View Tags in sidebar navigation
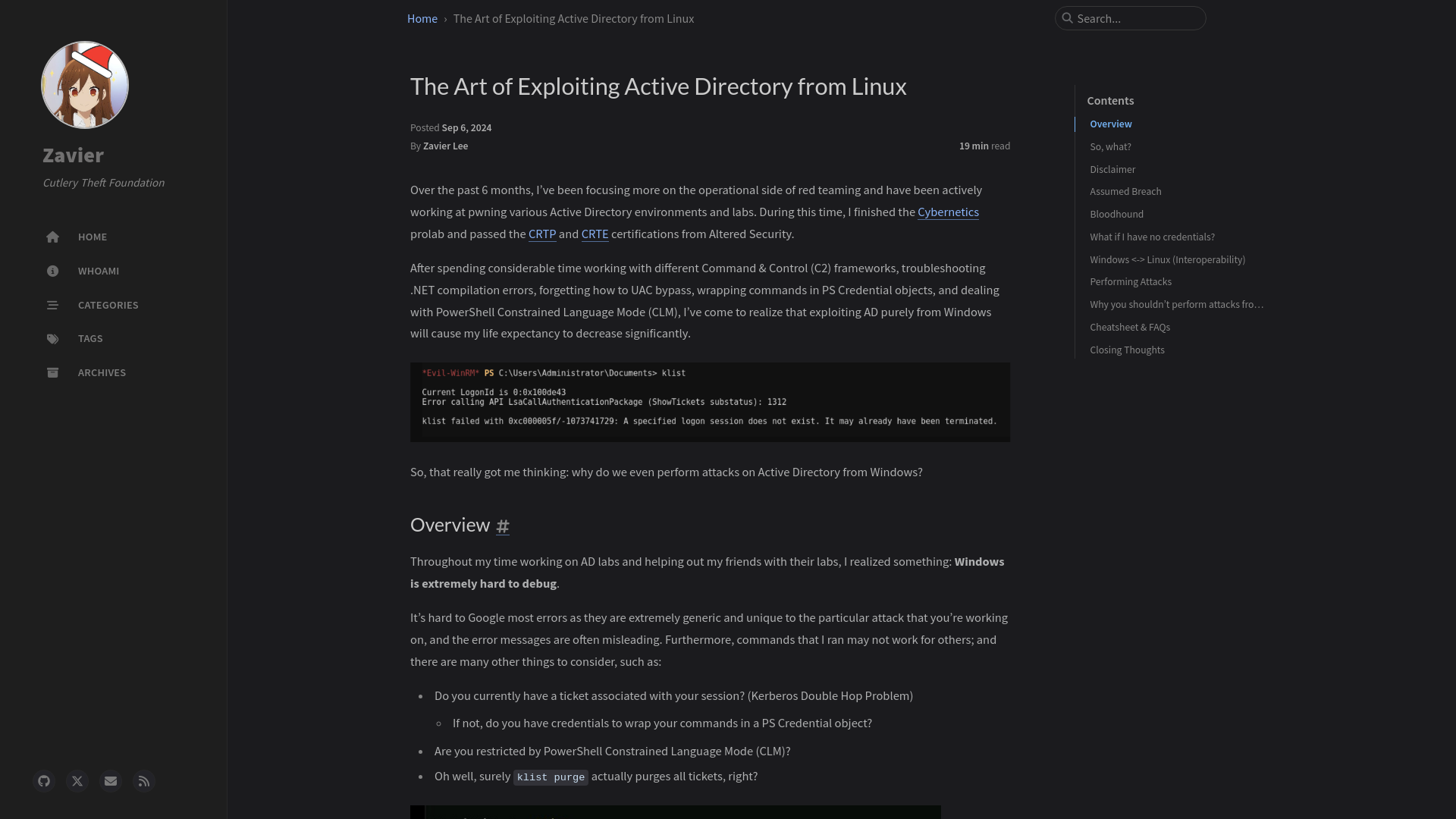Image resolution: width=1456 pixels, height=819 pixels. (90, 338)
